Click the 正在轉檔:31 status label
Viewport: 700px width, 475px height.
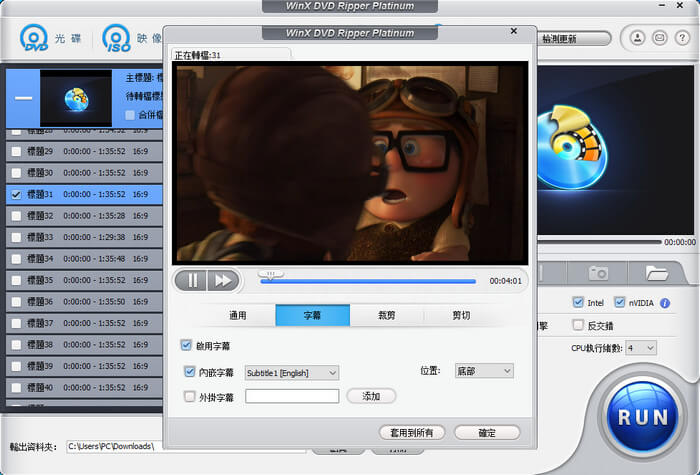[x=197, y=55]
